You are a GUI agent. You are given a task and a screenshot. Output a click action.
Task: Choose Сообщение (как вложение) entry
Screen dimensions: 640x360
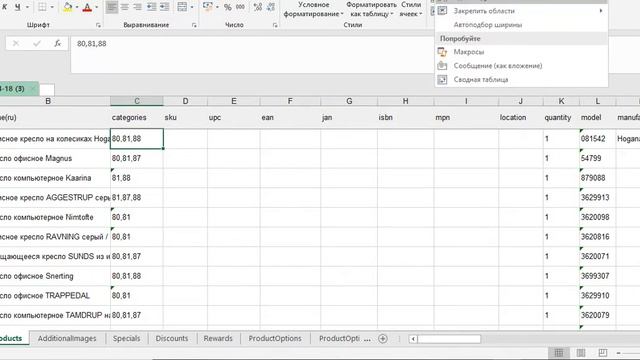click(x=521, y=66)
